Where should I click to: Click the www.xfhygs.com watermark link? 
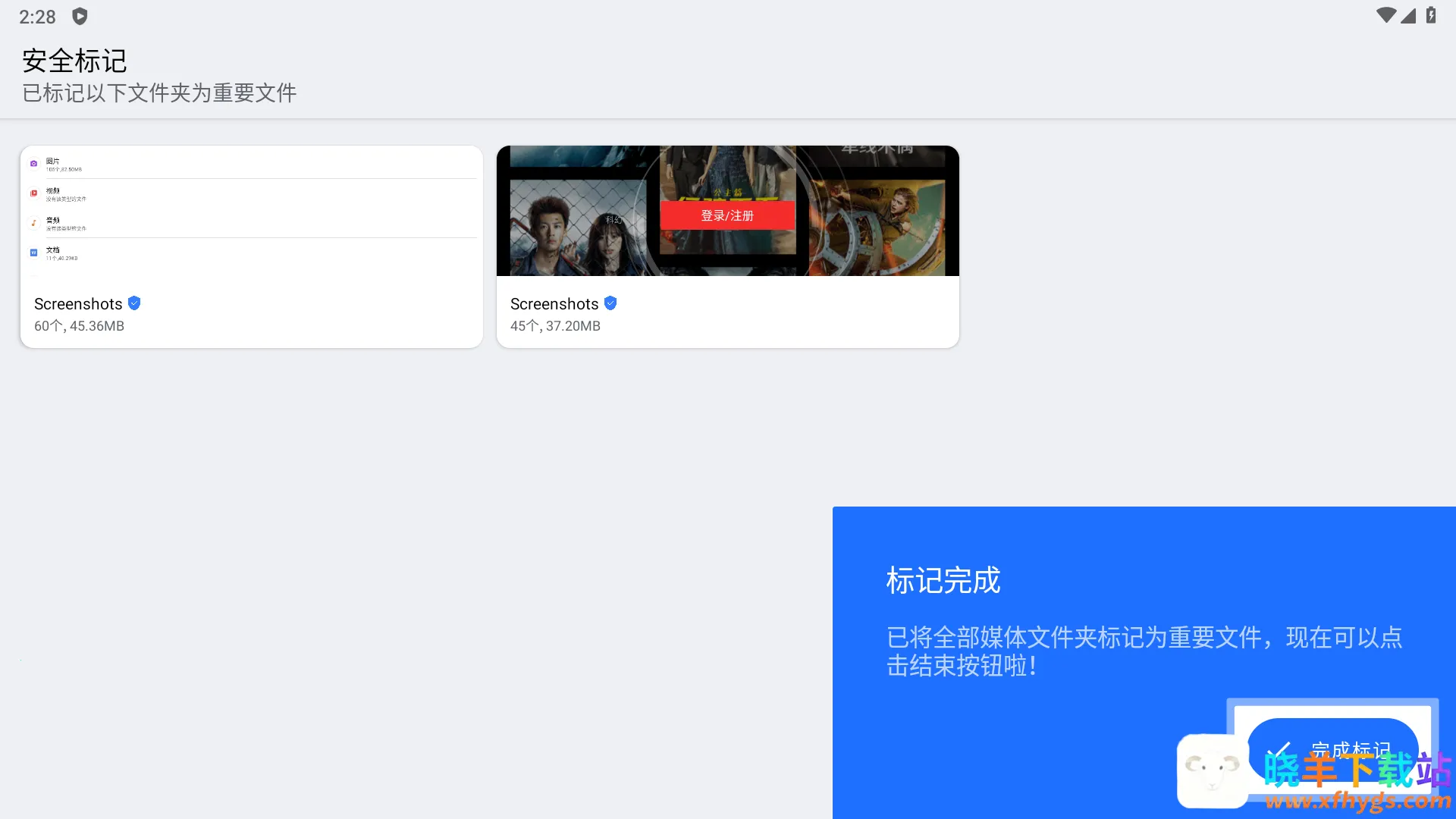1357,800
